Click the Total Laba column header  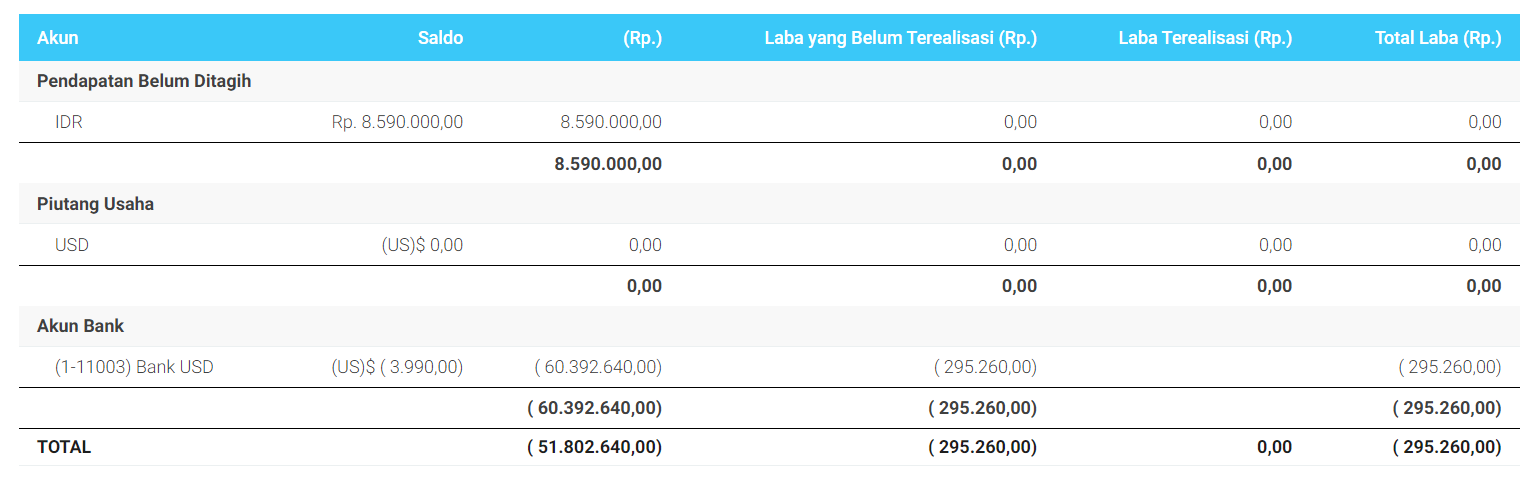pos(1438,39)
